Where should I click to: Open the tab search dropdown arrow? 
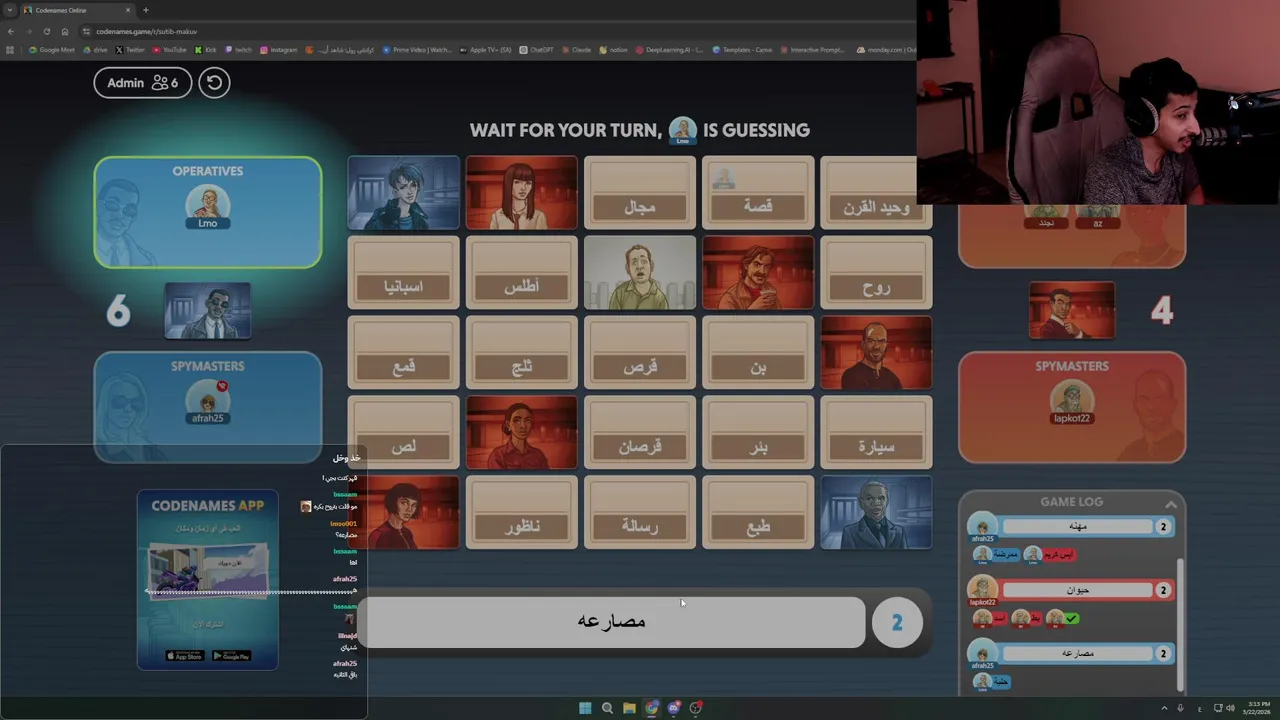tap(9, 10)
